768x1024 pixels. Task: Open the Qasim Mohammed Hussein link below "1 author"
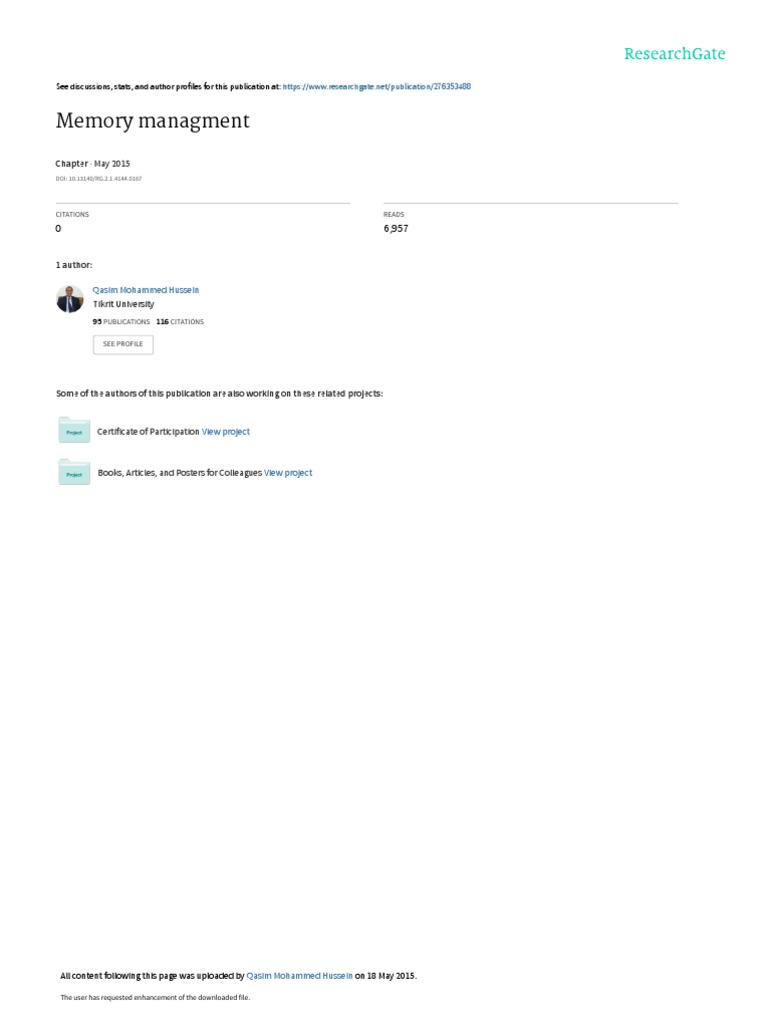(146, 290)
